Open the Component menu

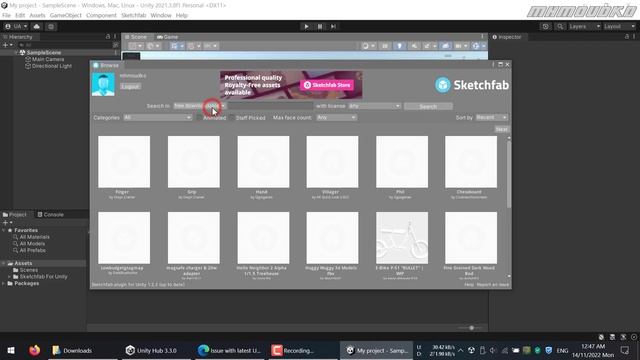pos(101,16)
